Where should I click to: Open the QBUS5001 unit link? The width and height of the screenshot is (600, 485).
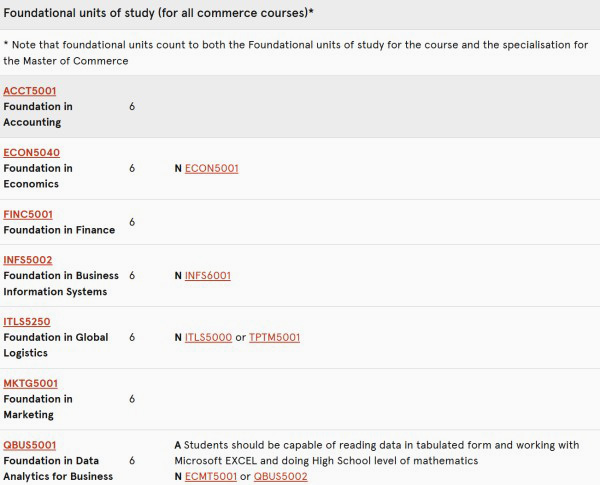tap(29, 445)
